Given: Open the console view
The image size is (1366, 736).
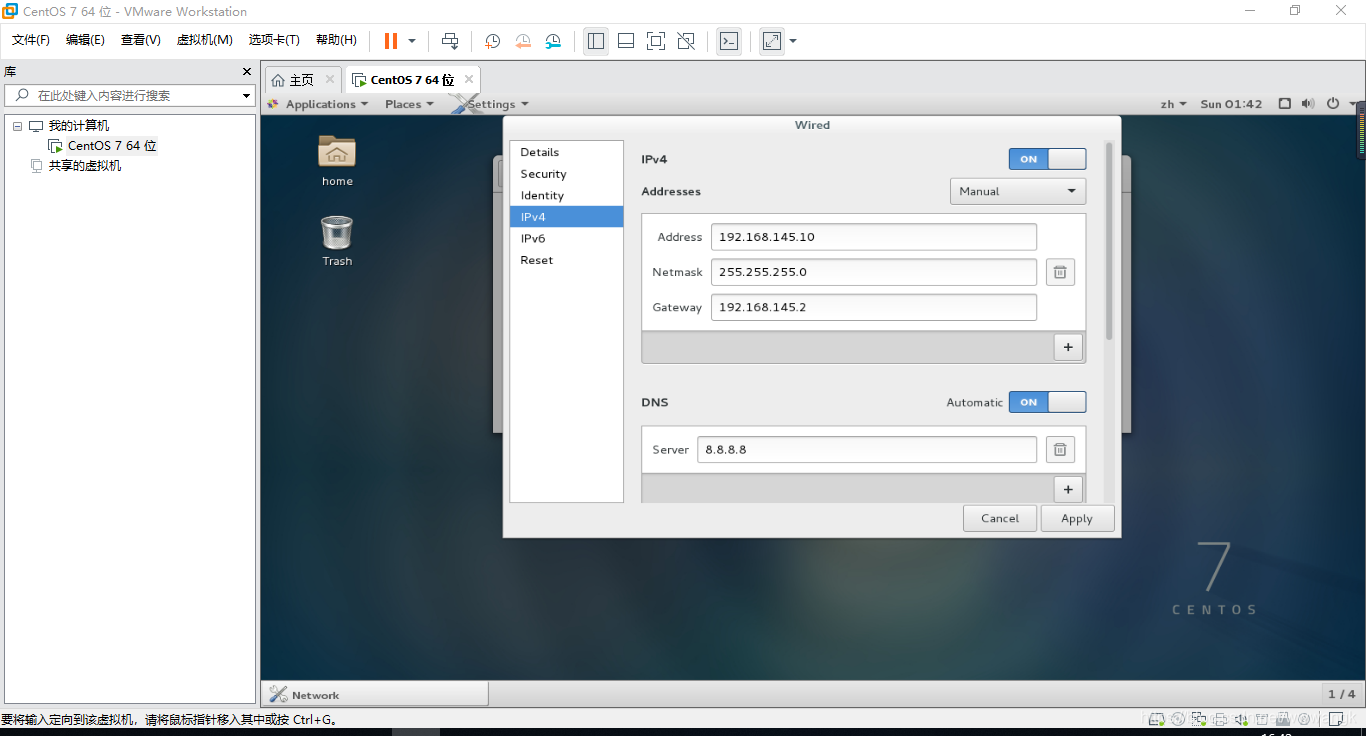Looking at the screenshot, I should pos(729,41).
